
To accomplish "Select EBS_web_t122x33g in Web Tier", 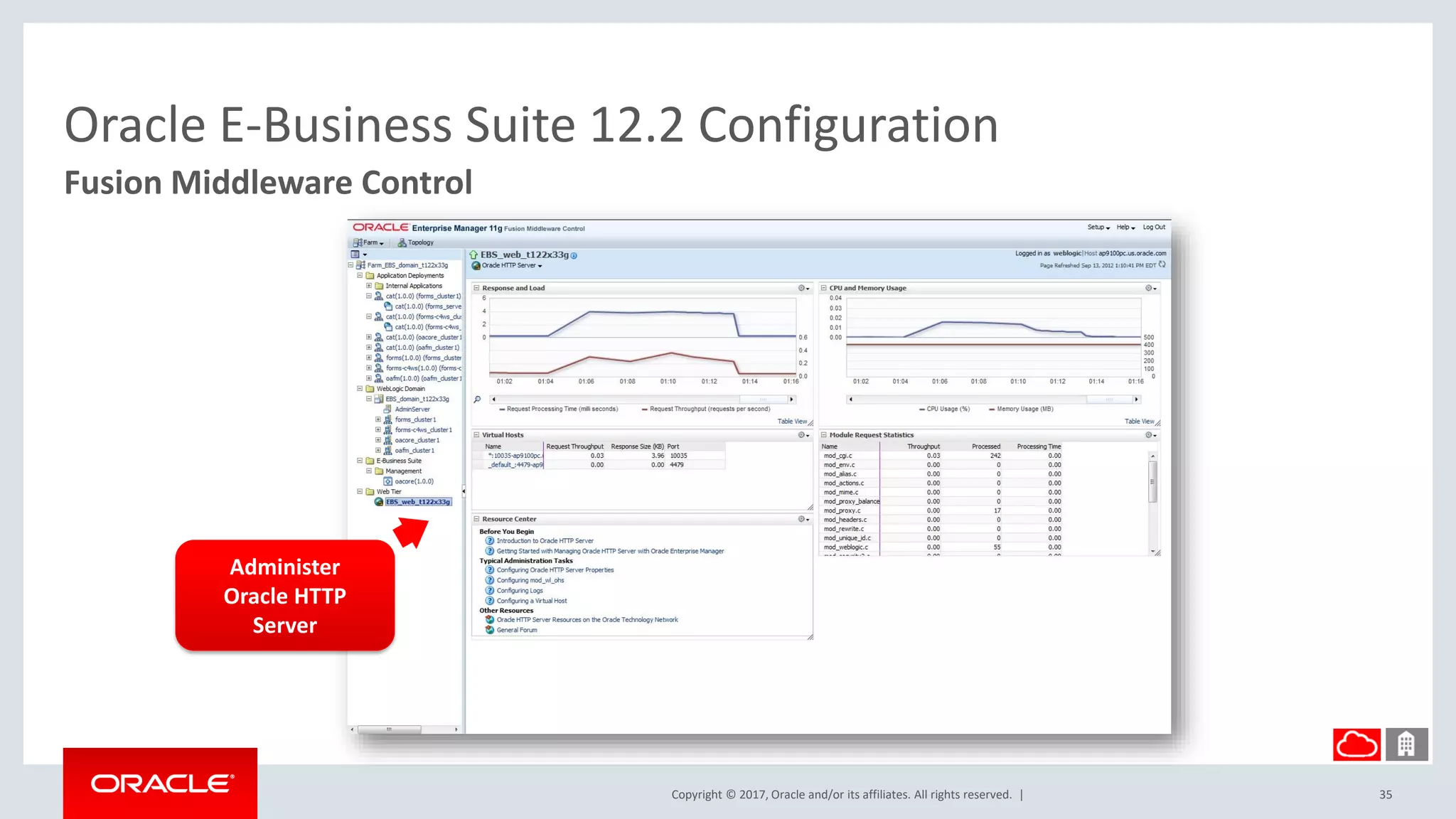I will pos(418,502).
